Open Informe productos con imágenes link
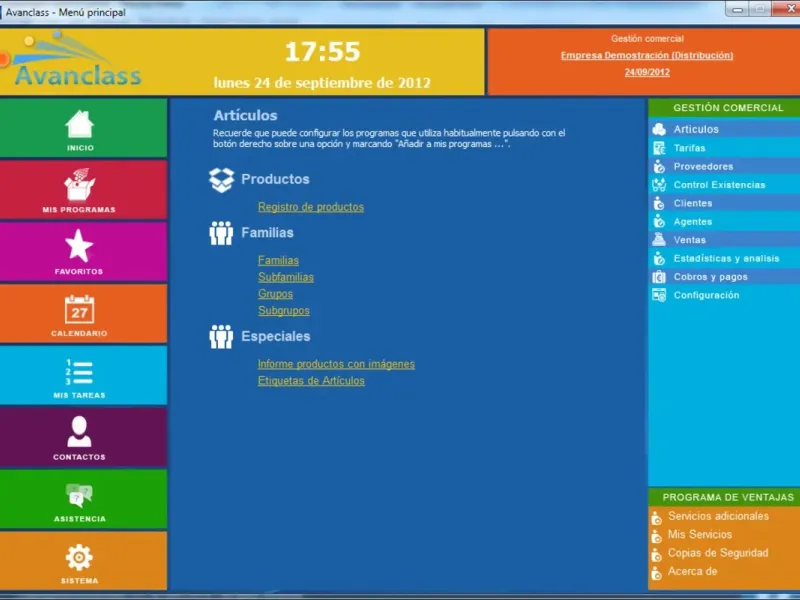The height and width of the screenshot is (600, 800). click(336, 364)
